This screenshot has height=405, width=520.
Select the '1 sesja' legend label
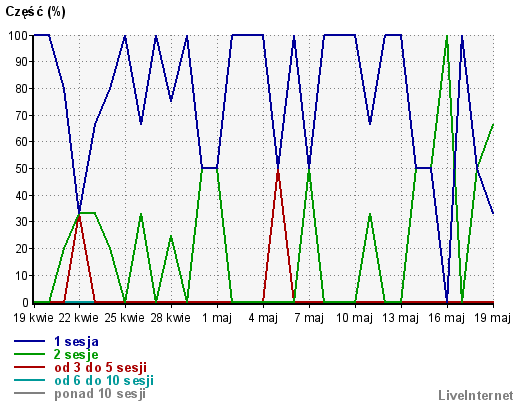pos(76,341)
